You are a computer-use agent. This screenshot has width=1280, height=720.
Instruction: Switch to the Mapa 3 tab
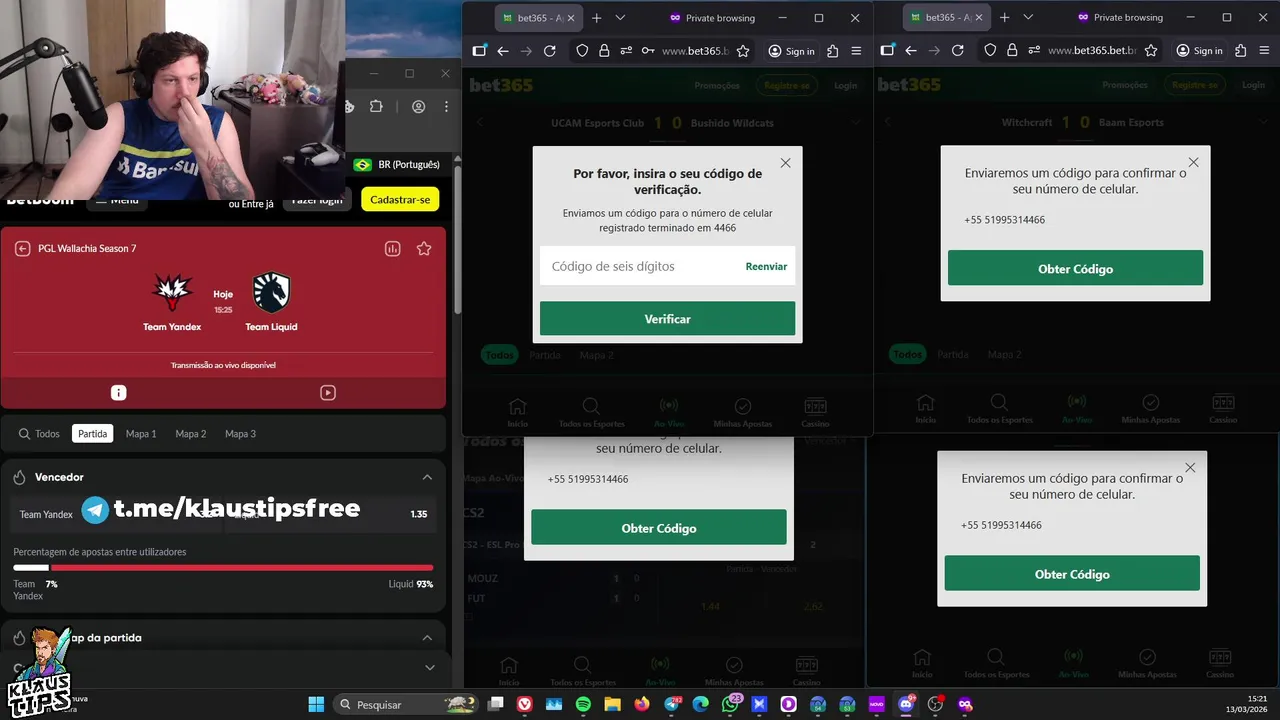tap(240, 434)
